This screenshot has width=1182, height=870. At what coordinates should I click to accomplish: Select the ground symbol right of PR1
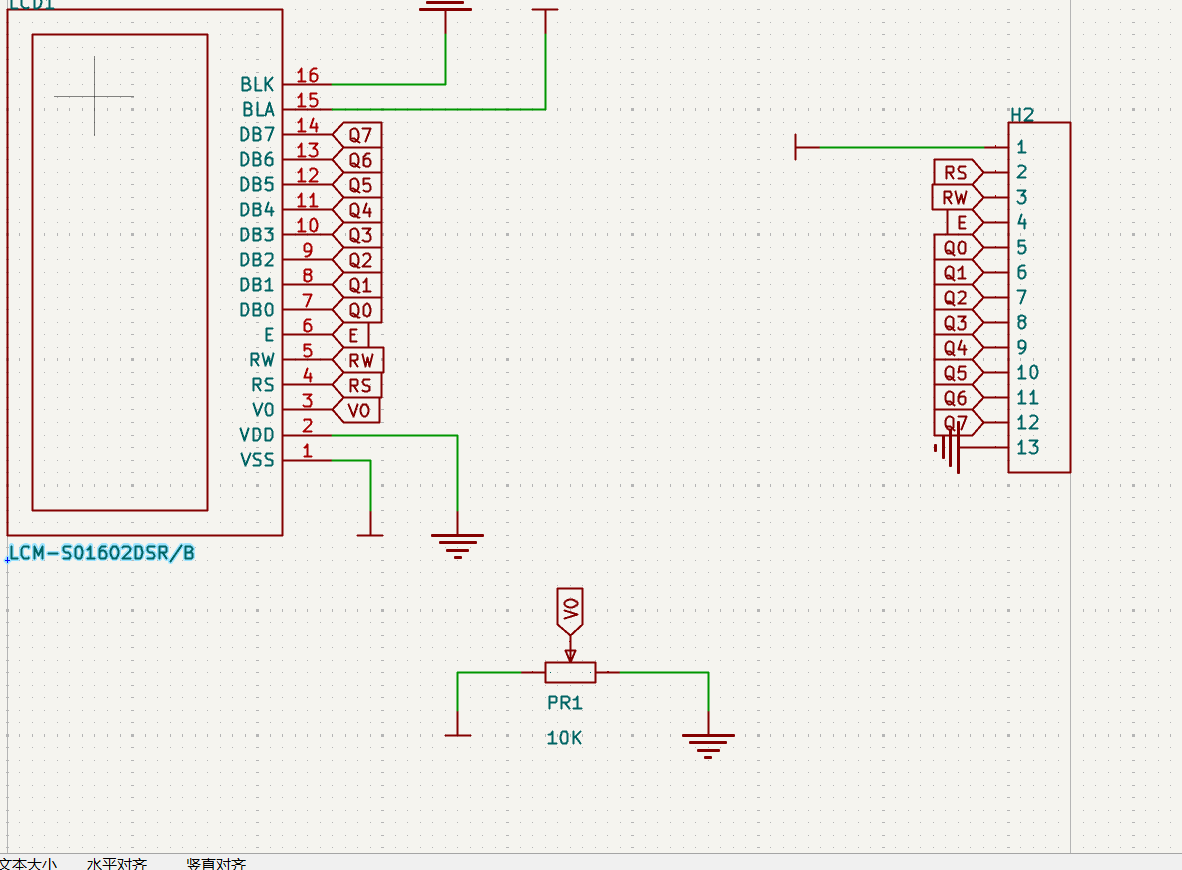tap(708, 744)
